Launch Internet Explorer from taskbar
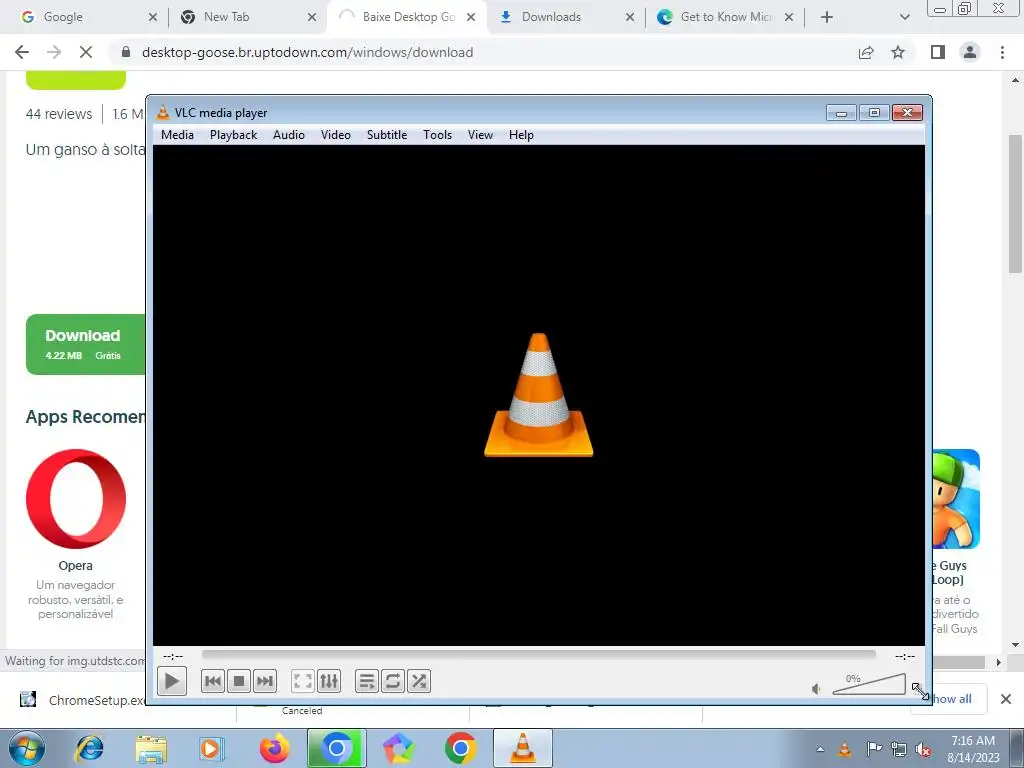This screenshot has height=768, width=1024. point(89,748)
